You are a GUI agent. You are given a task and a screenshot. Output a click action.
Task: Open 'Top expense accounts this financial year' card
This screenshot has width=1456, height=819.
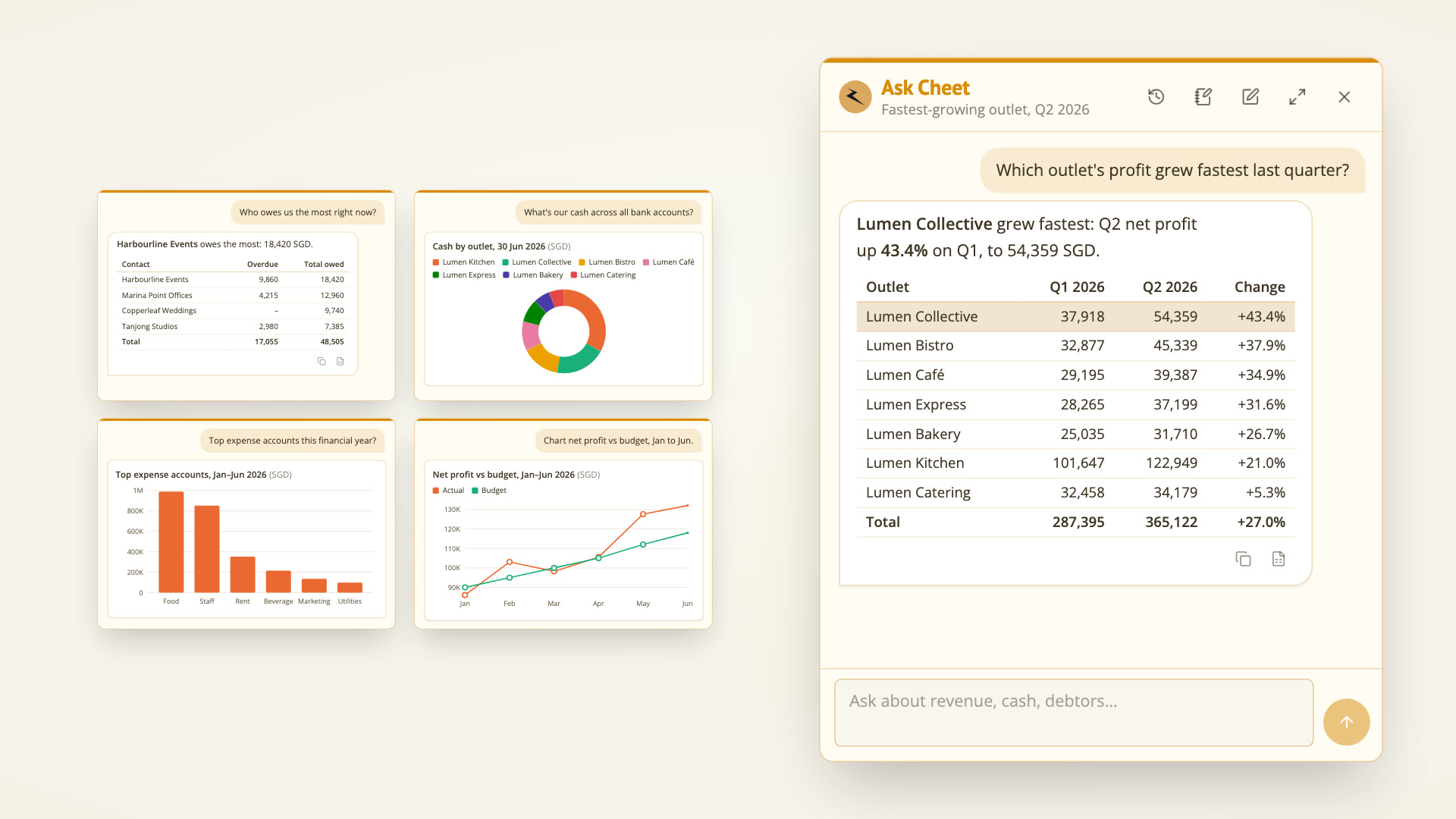coord(246,524)
